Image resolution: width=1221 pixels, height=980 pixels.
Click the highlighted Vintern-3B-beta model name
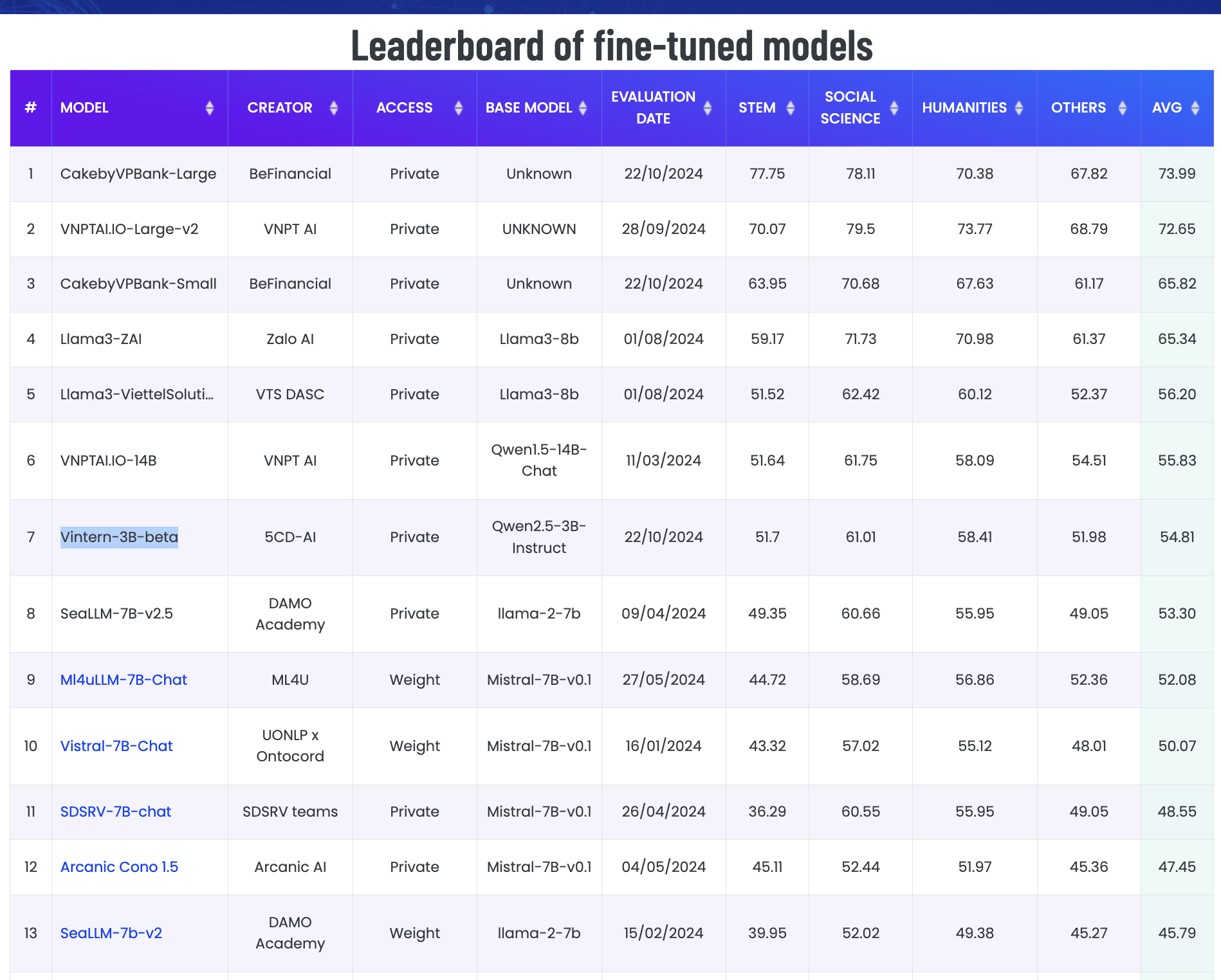[x=119, y=537]
